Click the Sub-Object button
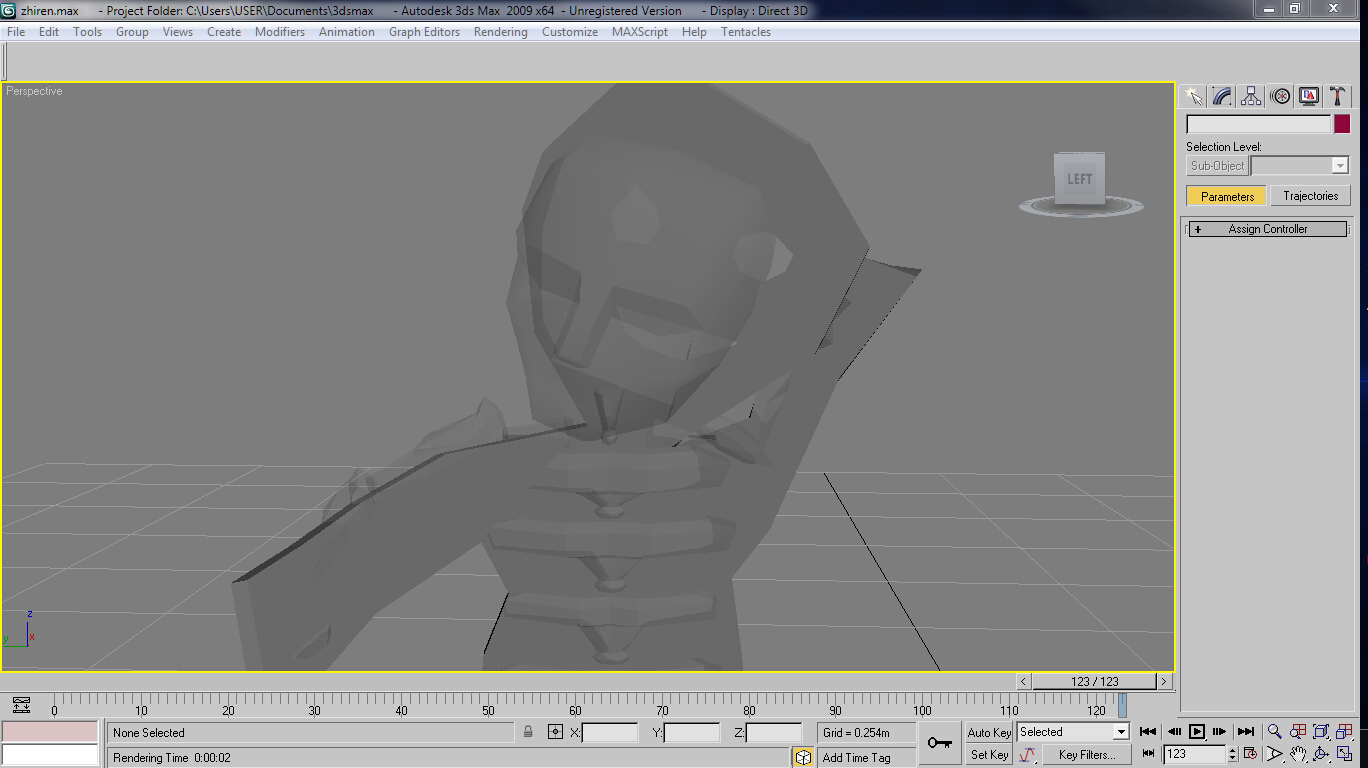This screenshot has width=1368, height=768. click(1217, 166)
